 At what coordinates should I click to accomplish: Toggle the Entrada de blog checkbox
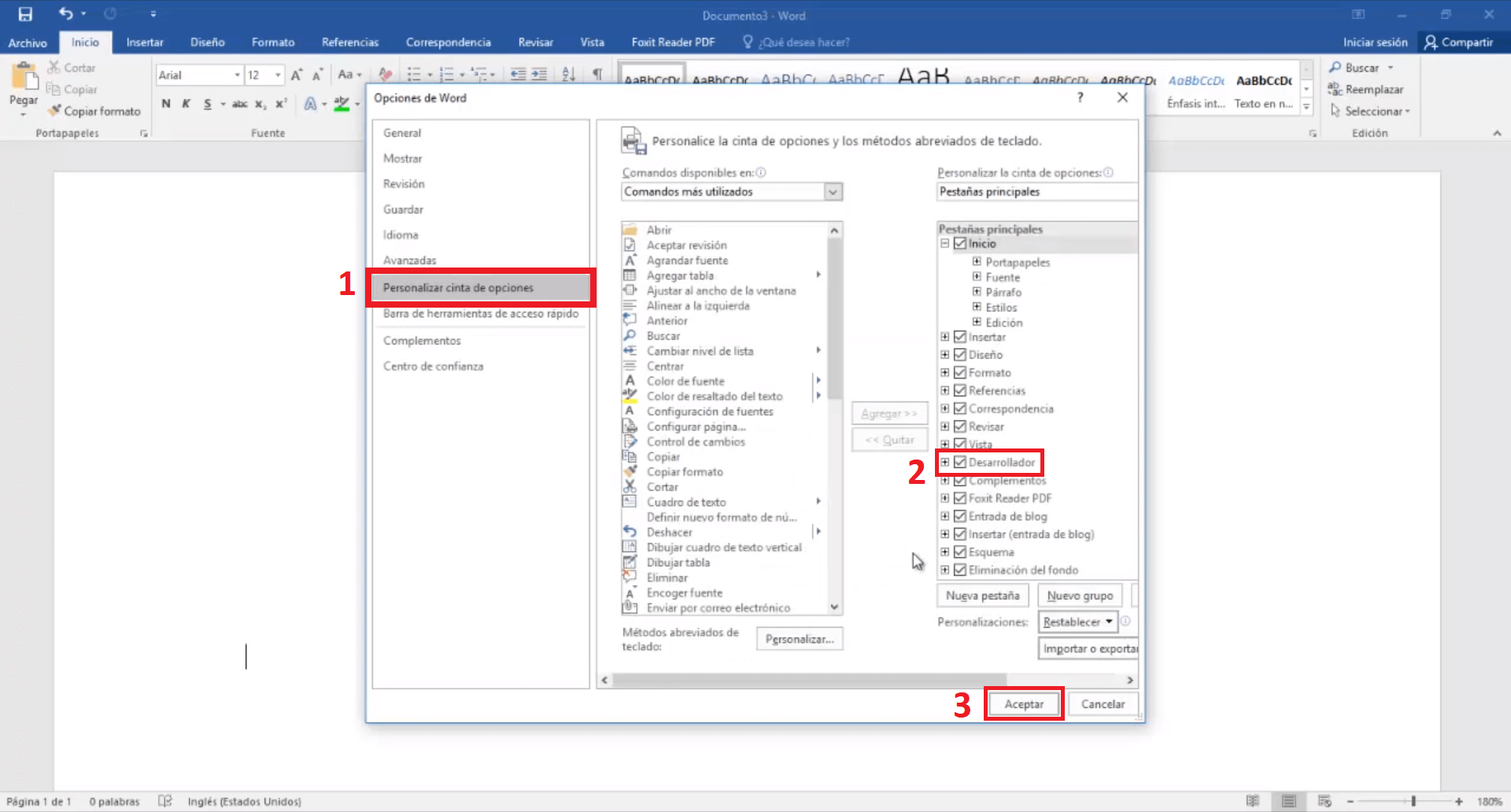(959, 516)
